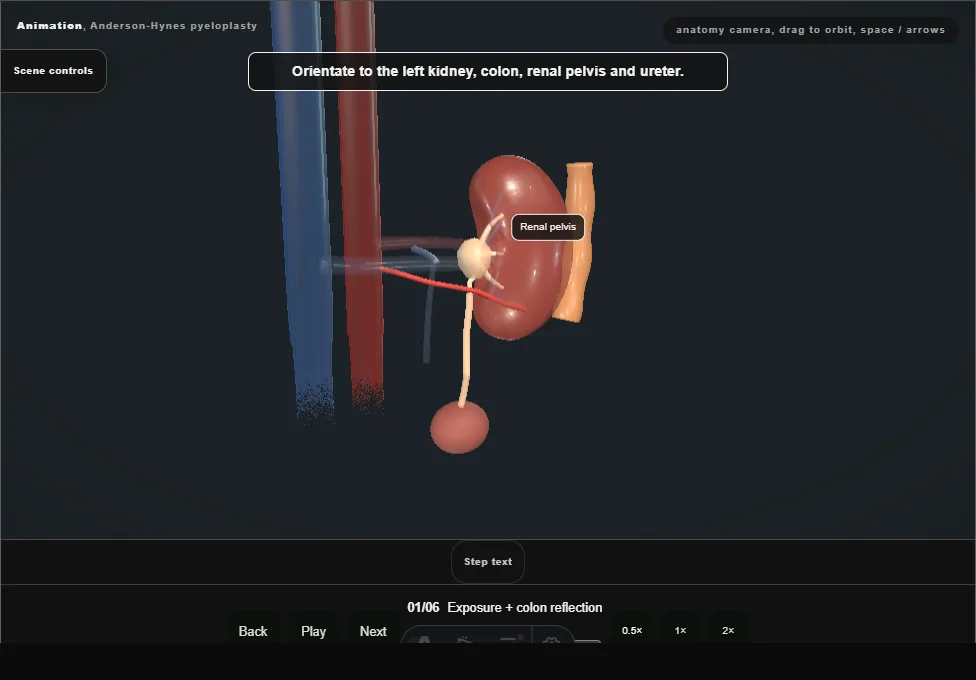This screenshot has width=976, height=680.
Task: Go to the previous step with Back
Action: pyautogui.click(x=253, y=631)
